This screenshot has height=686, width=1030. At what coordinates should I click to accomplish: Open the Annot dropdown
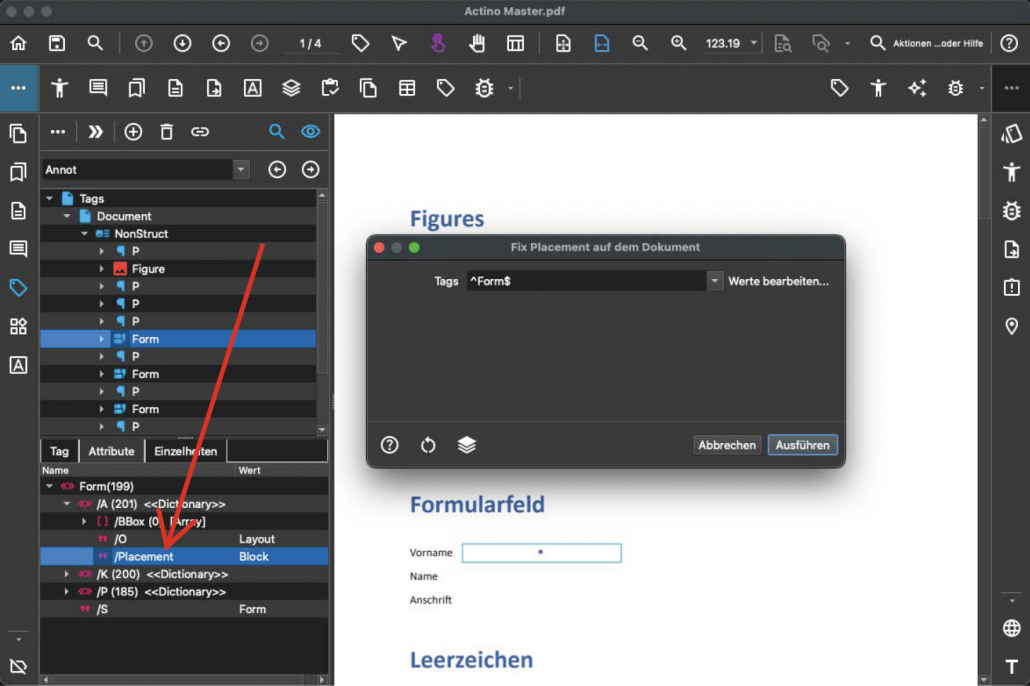pyautogui.click(x=239, y=169)
